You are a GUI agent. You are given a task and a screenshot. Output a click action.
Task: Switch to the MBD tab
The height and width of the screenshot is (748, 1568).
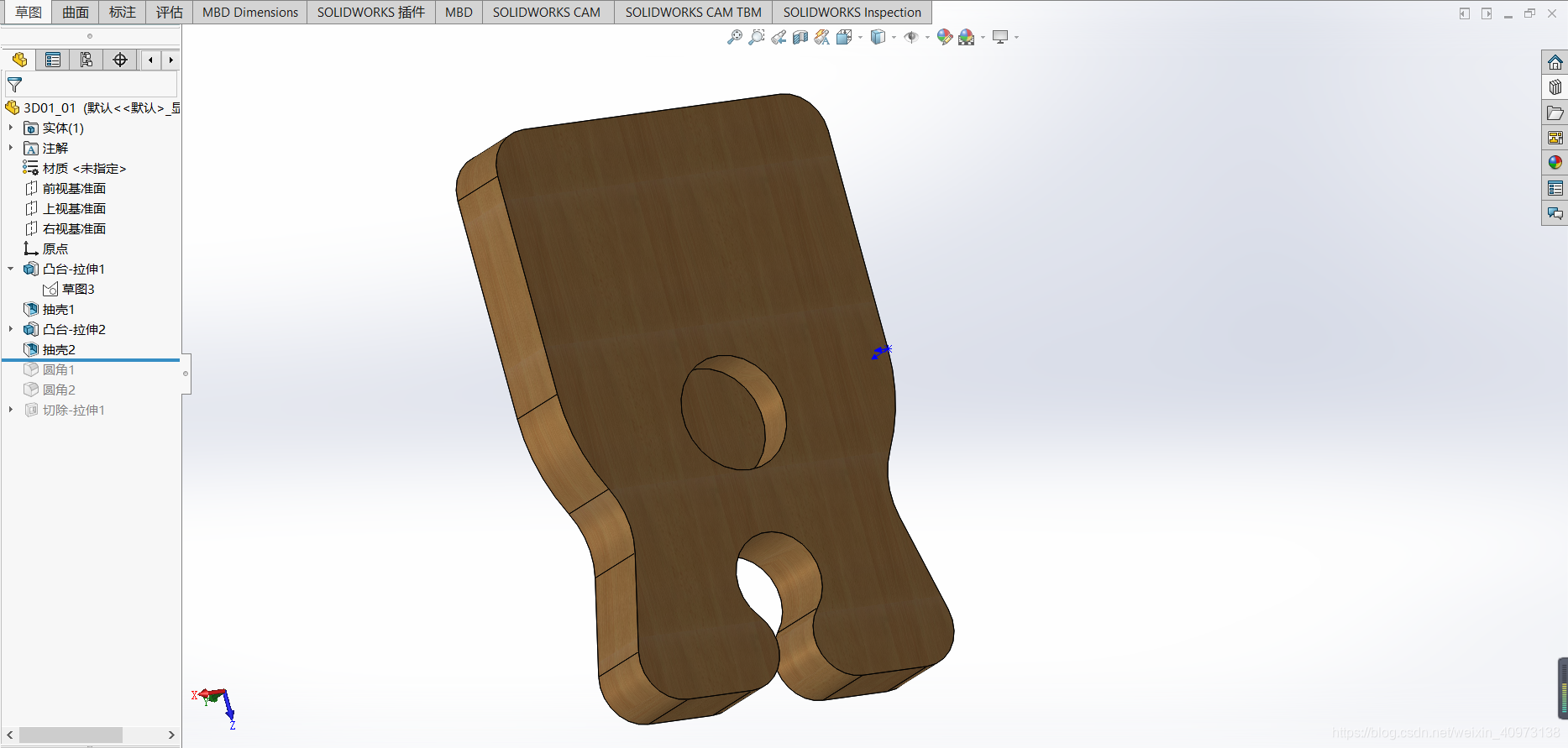point(459,12)
